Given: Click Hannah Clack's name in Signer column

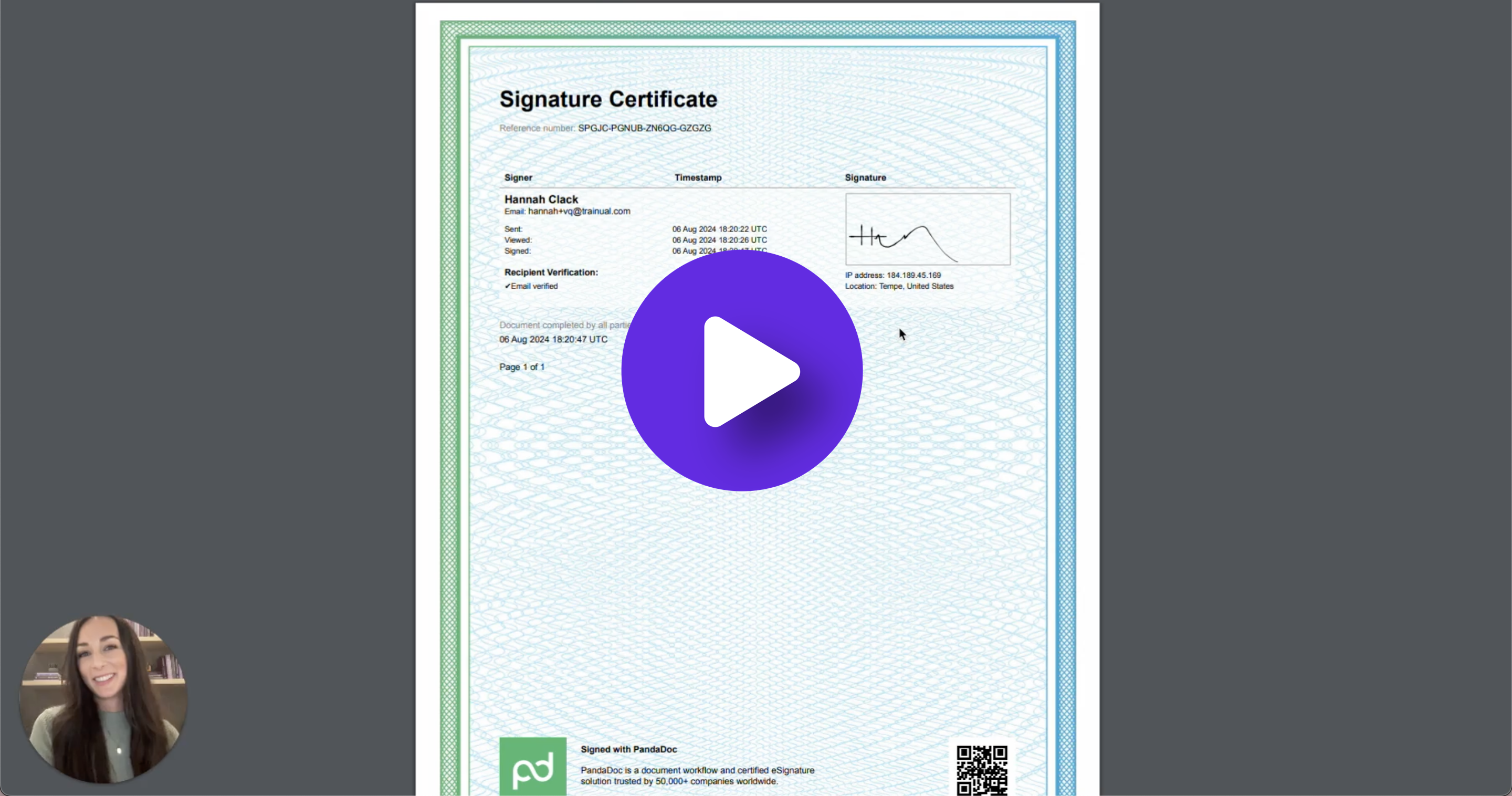Looking at the screenshot, I should 541,199.
